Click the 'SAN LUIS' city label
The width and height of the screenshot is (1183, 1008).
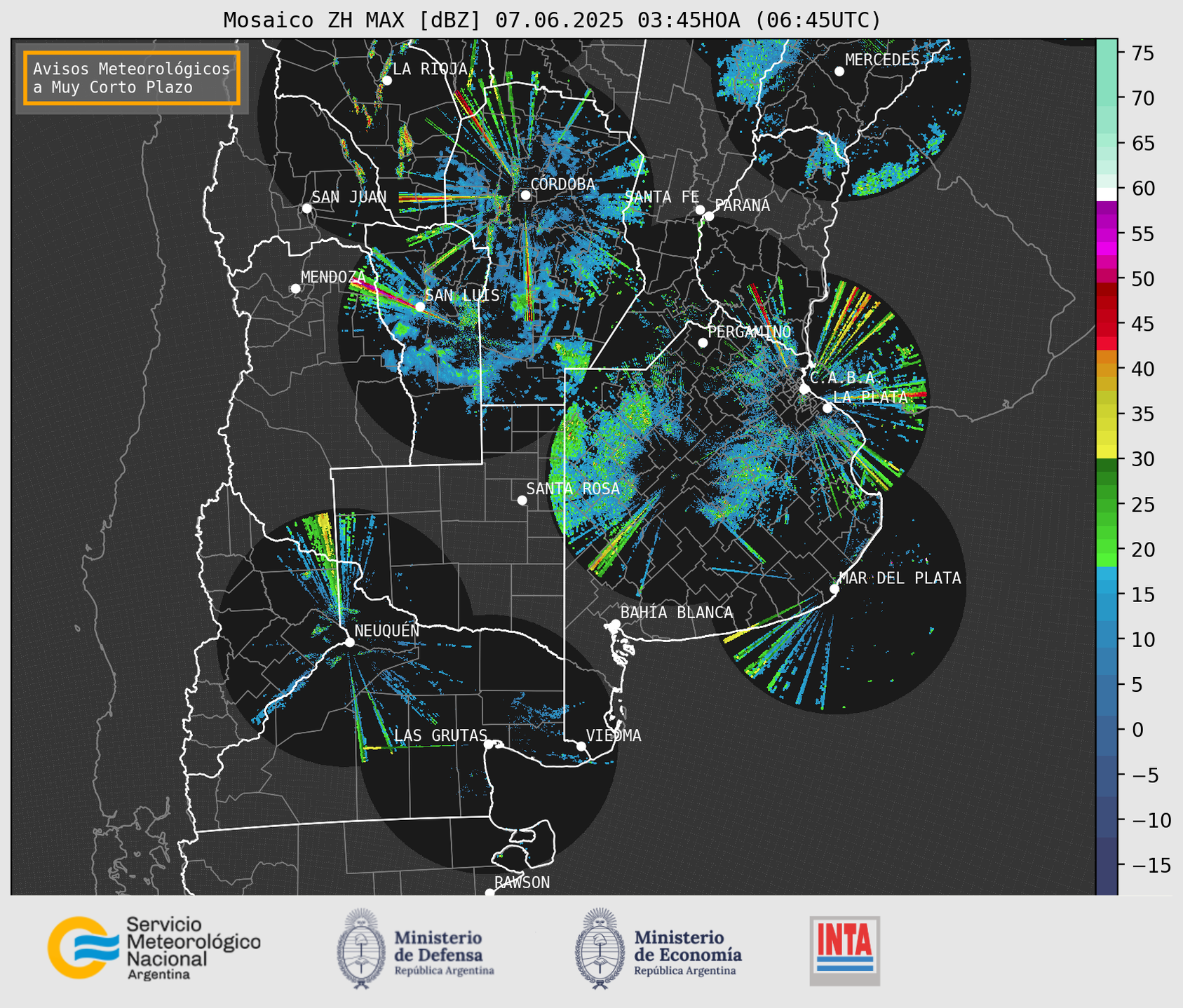[x=462, y=295]
